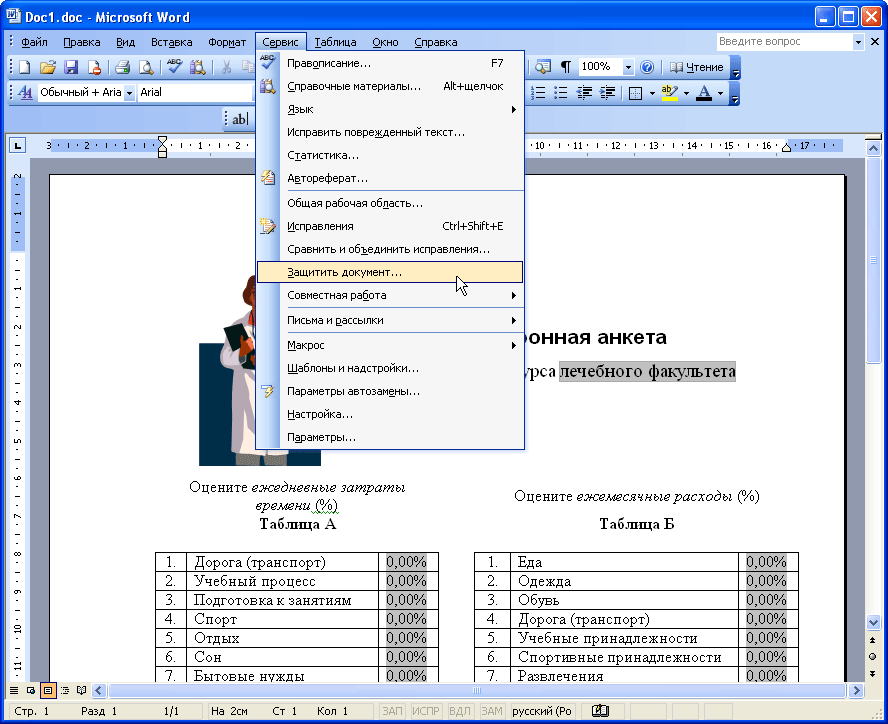Open Параметры at bottom of menu
The image size is (888, 724).
[x=390, y=437]
